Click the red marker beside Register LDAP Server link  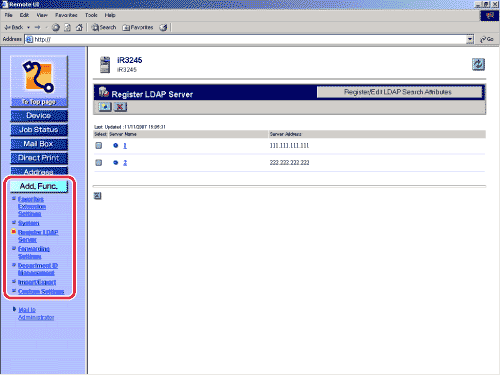coord(14,231)
